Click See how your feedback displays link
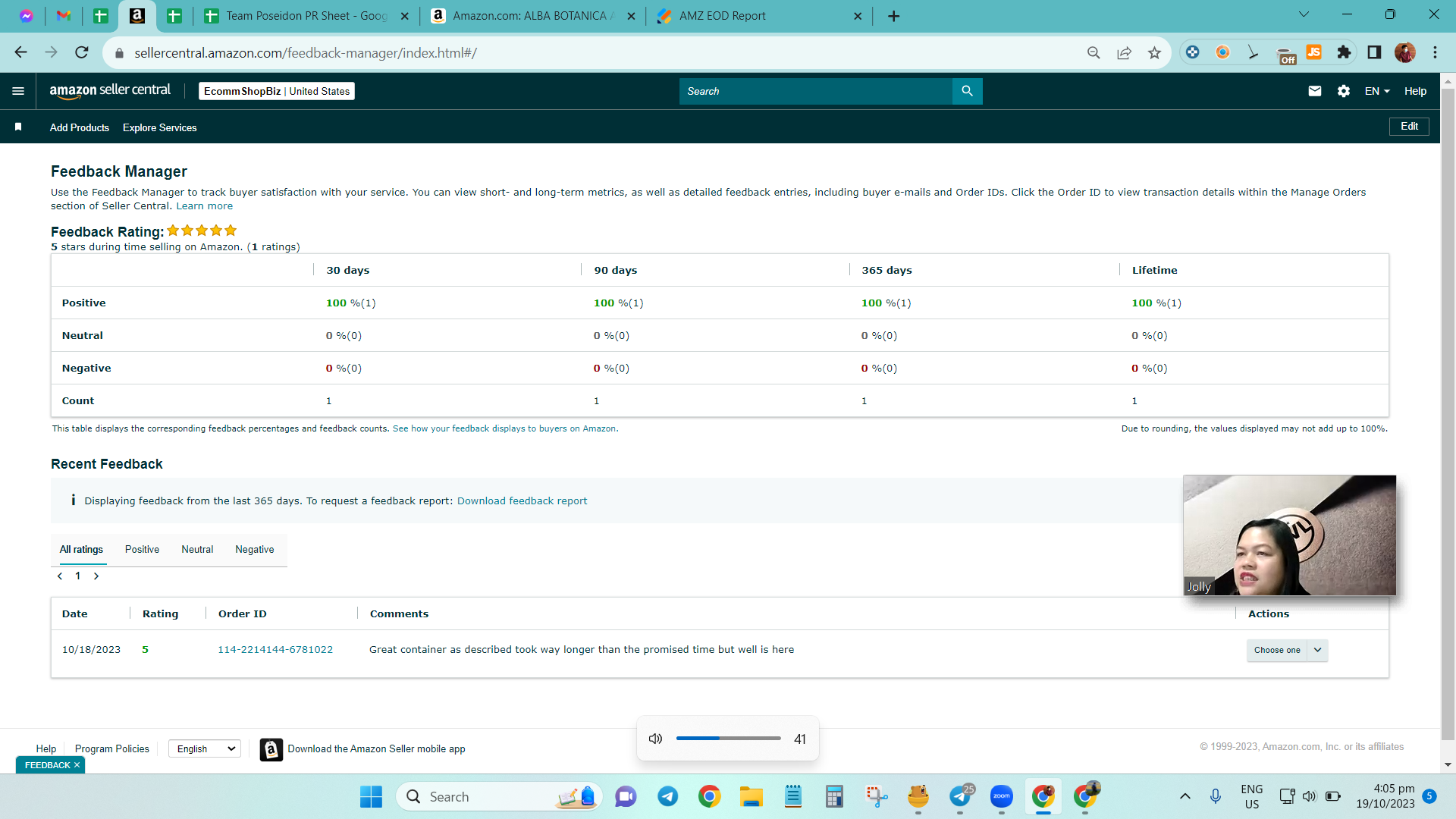The width and height of the screenshot is (1456, 819). click(x=504, y=429)
